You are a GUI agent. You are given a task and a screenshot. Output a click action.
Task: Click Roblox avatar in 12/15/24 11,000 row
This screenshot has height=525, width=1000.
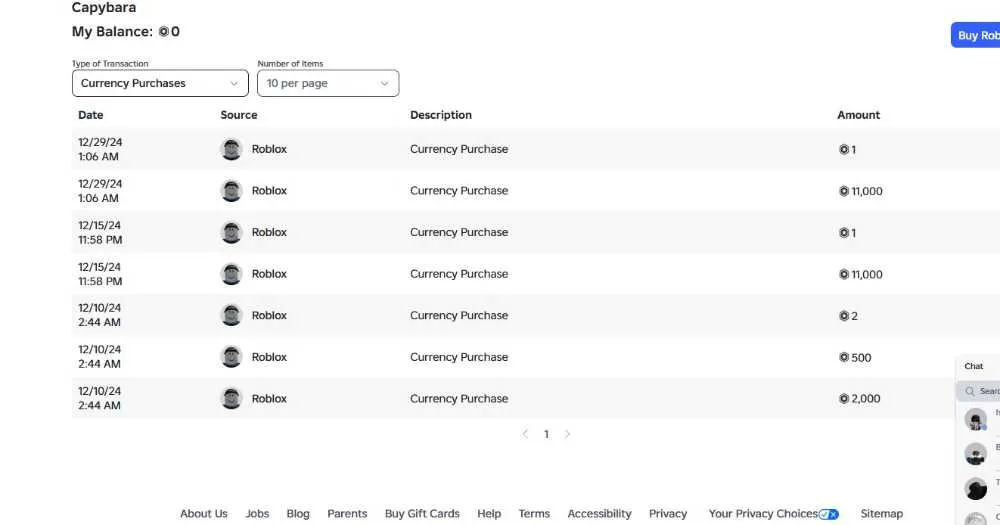coord(231,274)
